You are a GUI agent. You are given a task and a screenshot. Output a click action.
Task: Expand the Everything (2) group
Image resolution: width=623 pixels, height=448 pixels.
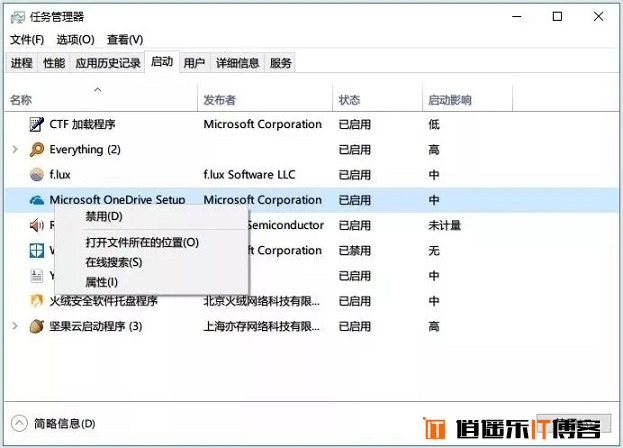[15, 149]
